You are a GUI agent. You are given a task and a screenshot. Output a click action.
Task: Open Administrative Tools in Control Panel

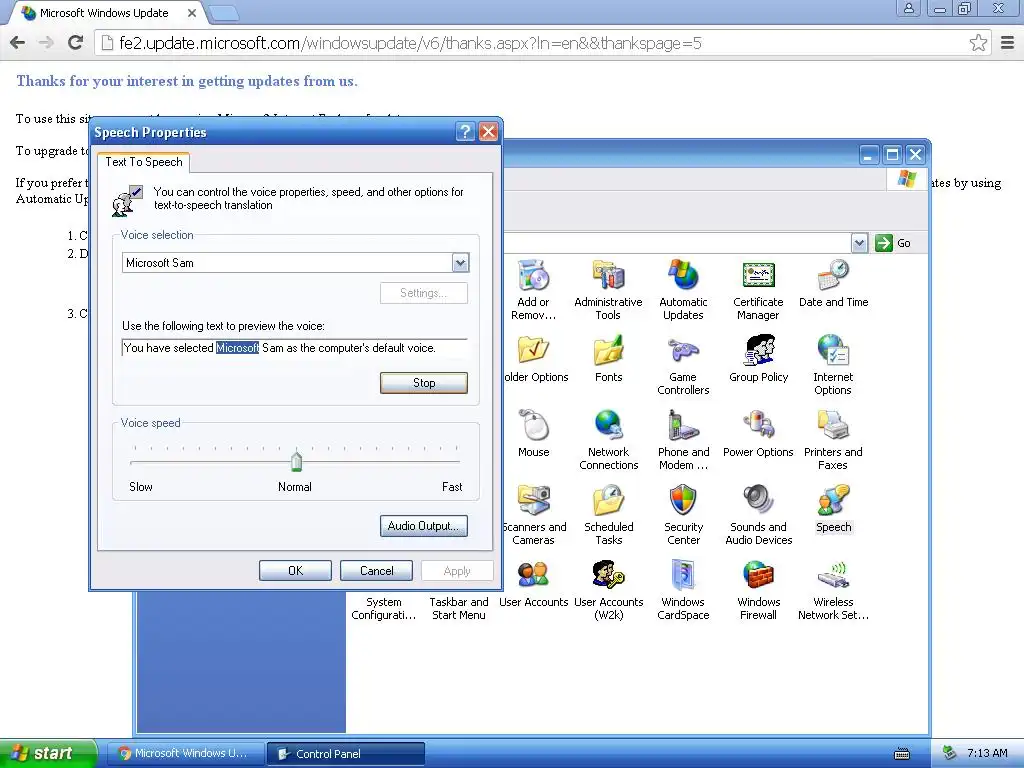(x=608, y=290)
